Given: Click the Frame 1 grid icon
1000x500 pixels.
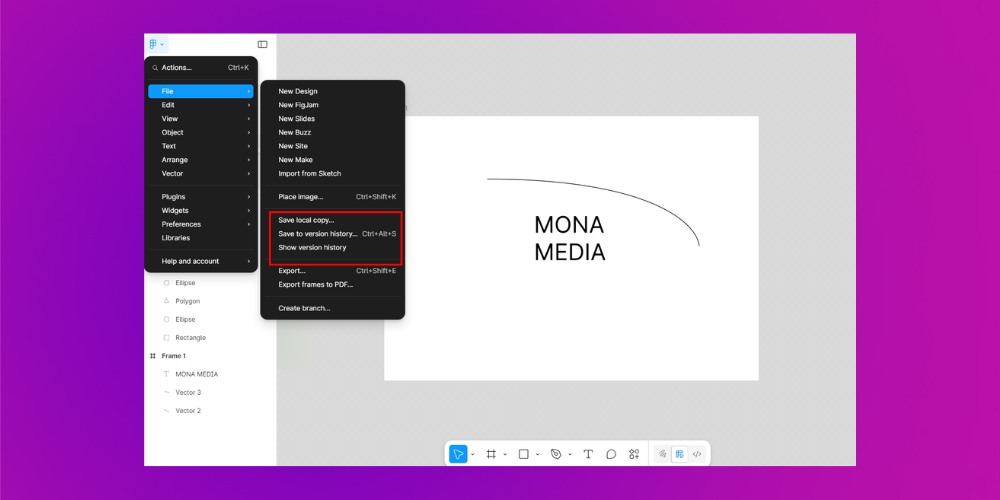Looking at the screenshot, I should click(152, 356).
